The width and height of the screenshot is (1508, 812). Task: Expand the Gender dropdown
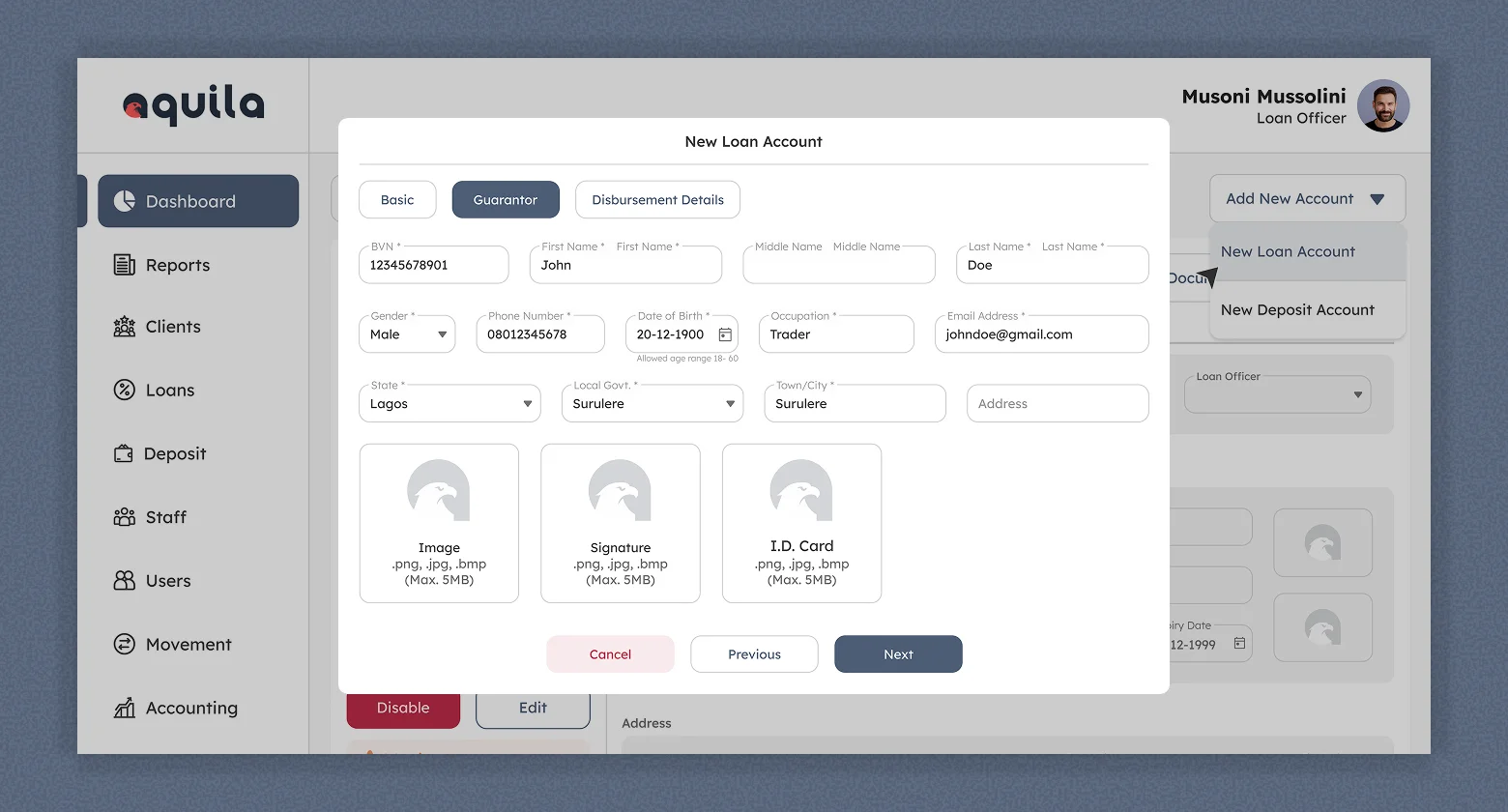point(442,334)
